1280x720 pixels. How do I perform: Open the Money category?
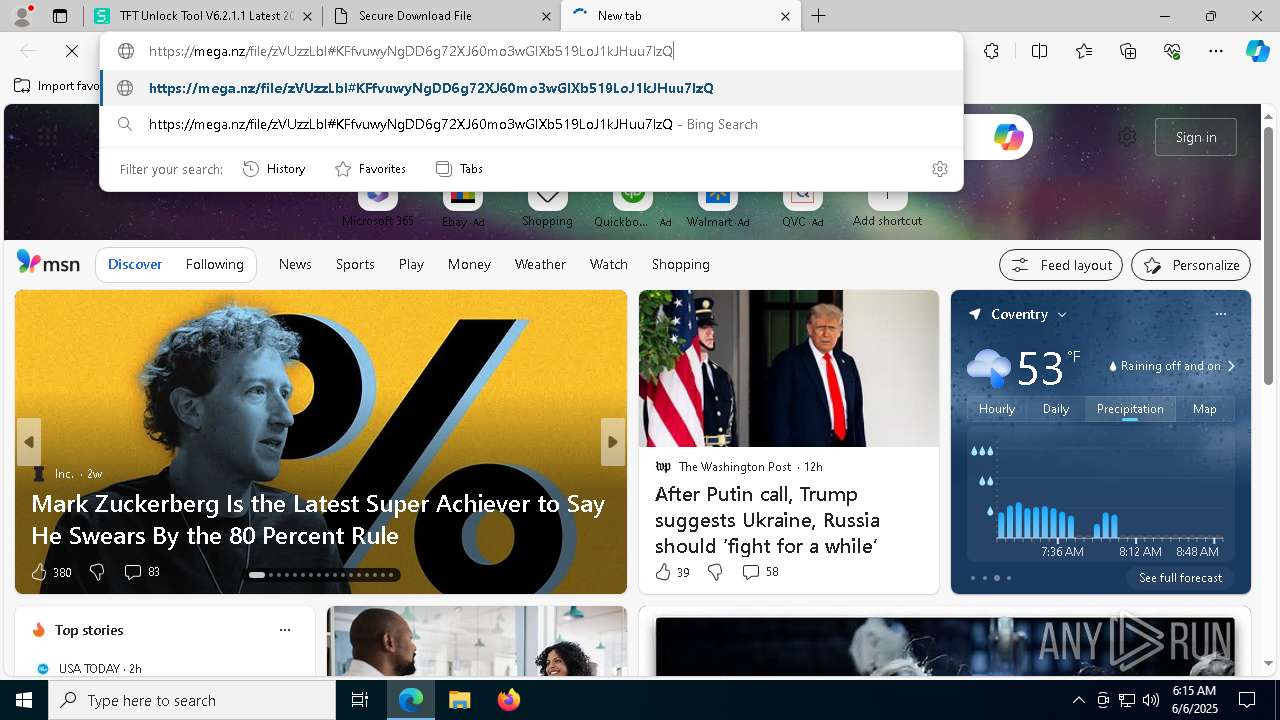469,264
